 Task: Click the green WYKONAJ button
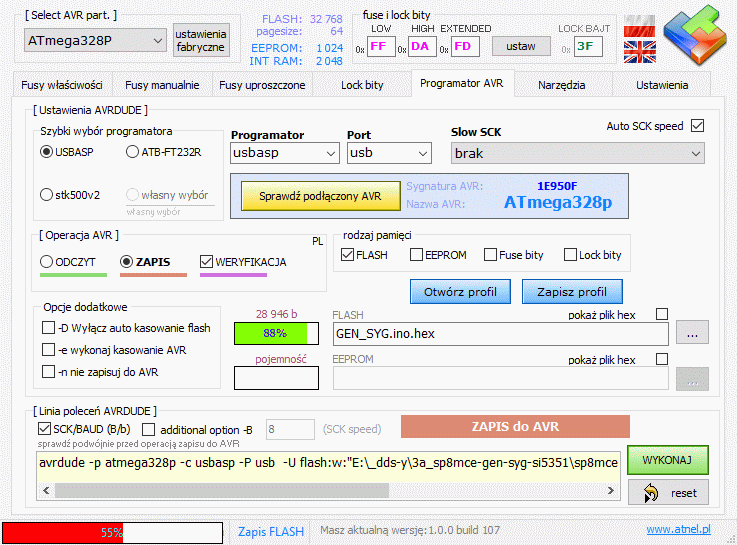pyautogui.click(x=668, y=460)
